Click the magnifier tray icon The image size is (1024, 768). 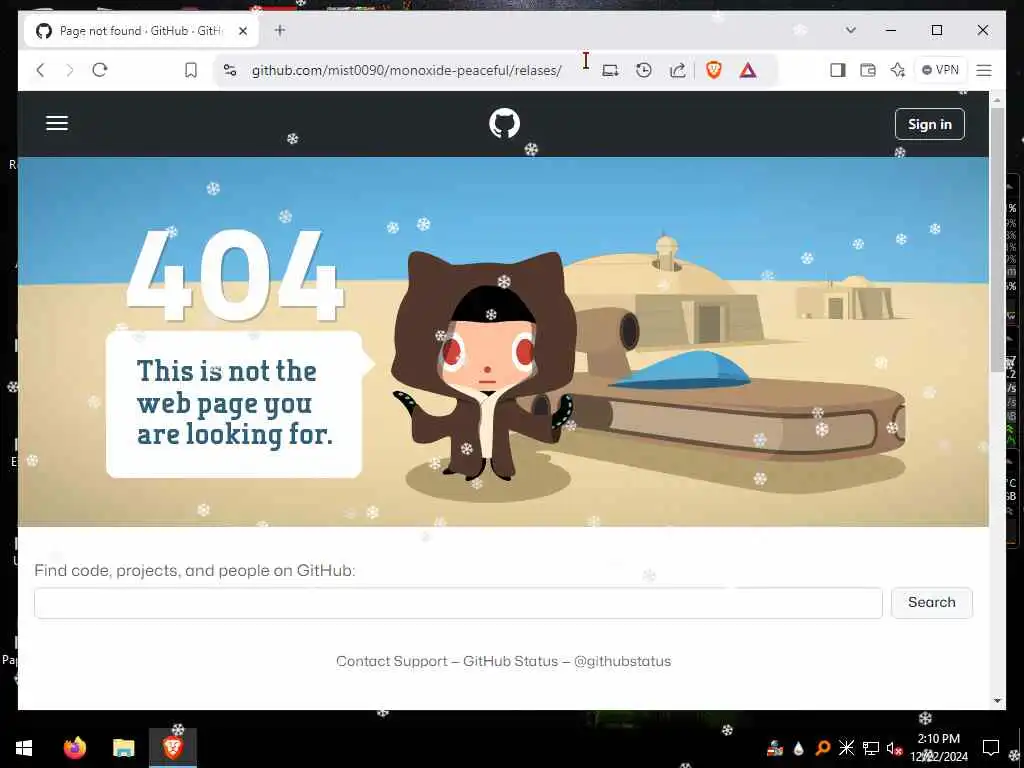click(823, 748)
